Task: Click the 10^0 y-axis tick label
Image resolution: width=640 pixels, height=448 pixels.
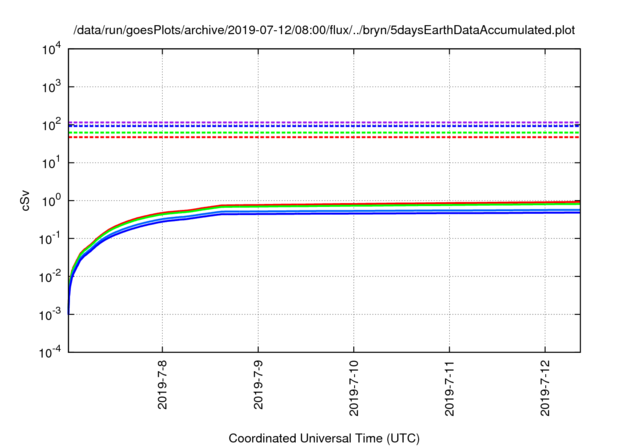Action: click(51, 201)
